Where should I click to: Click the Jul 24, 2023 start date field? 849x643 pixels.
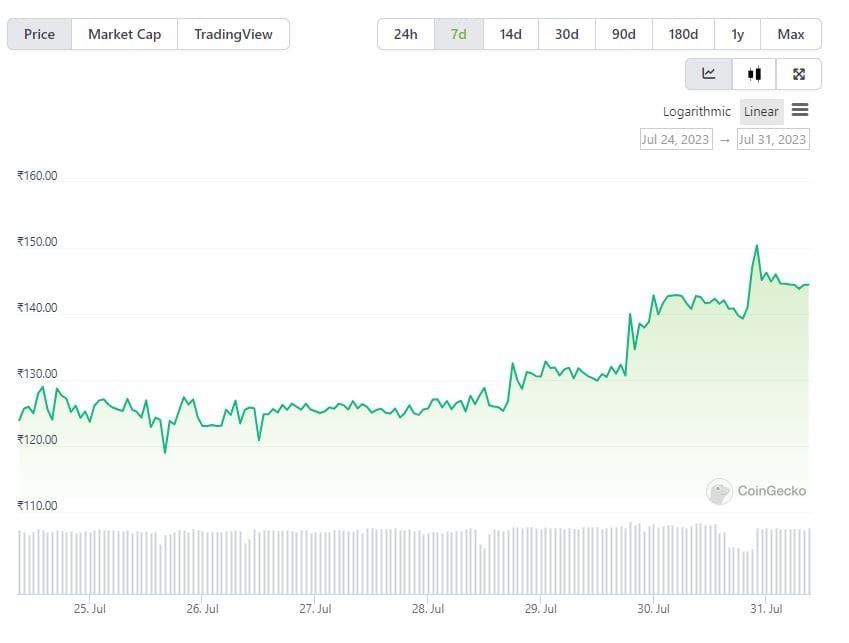[x=676, y=139]
